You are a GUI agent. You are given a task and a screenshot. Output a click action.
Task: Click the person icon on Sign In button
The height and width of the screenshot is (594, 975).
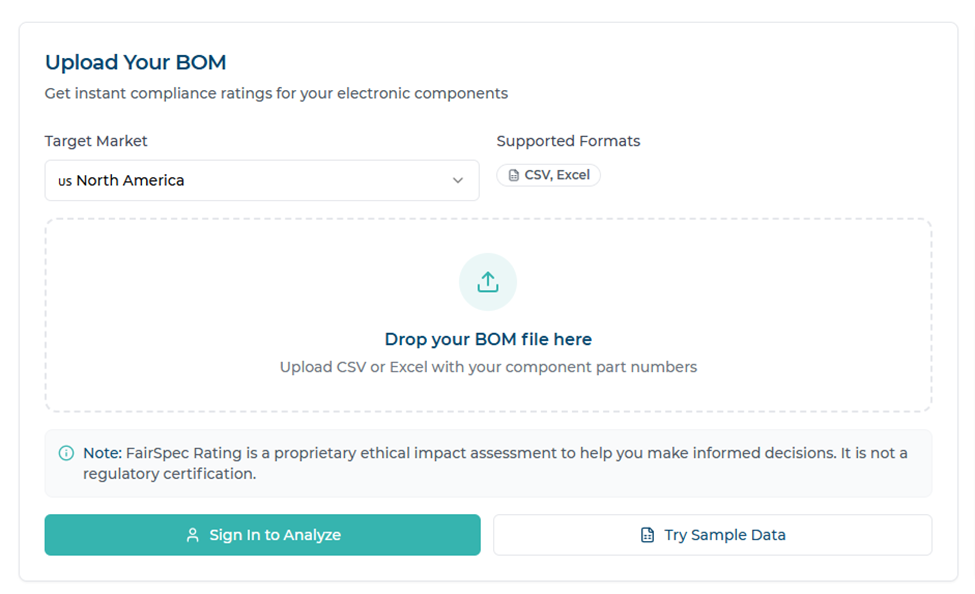[x=191, y=535]
